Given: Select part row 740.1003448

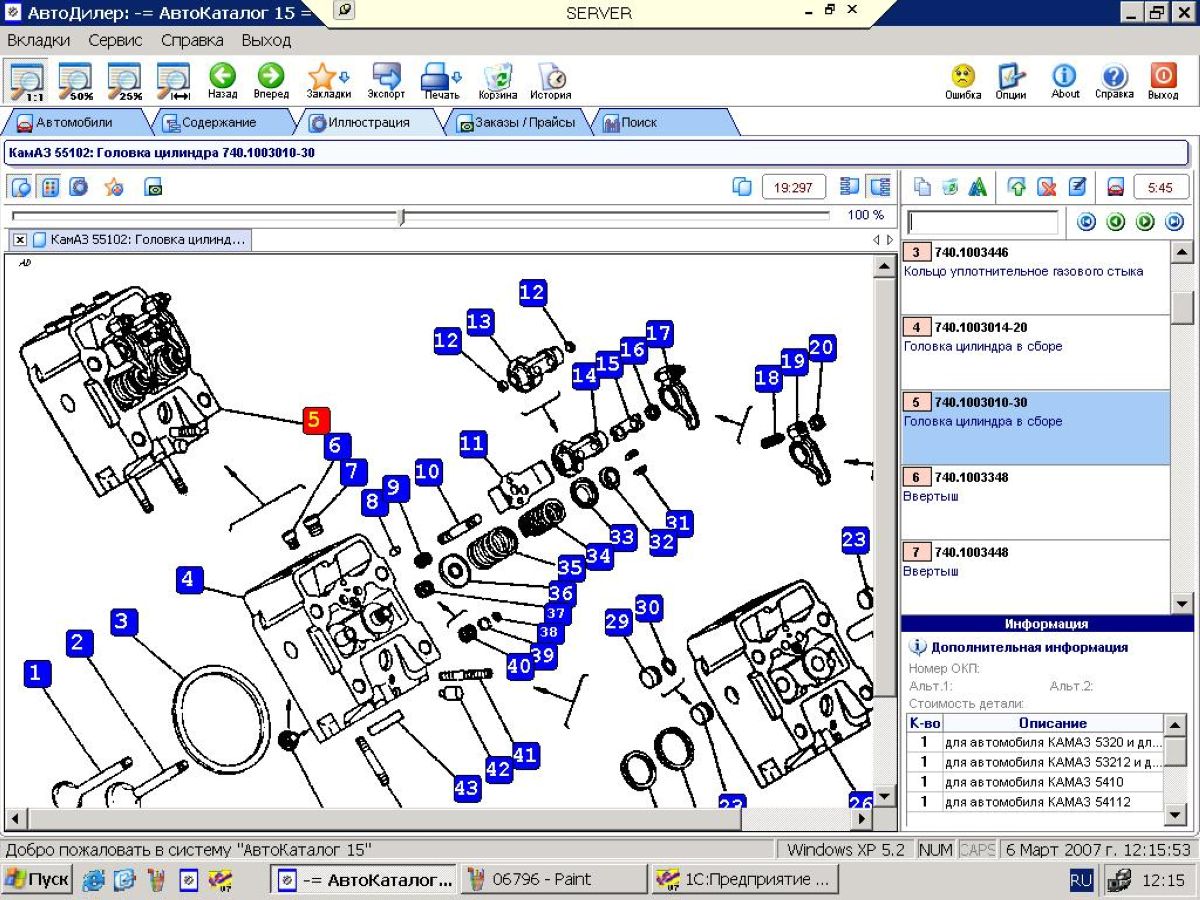Looking at the screenshot, I should point(1035,577).
